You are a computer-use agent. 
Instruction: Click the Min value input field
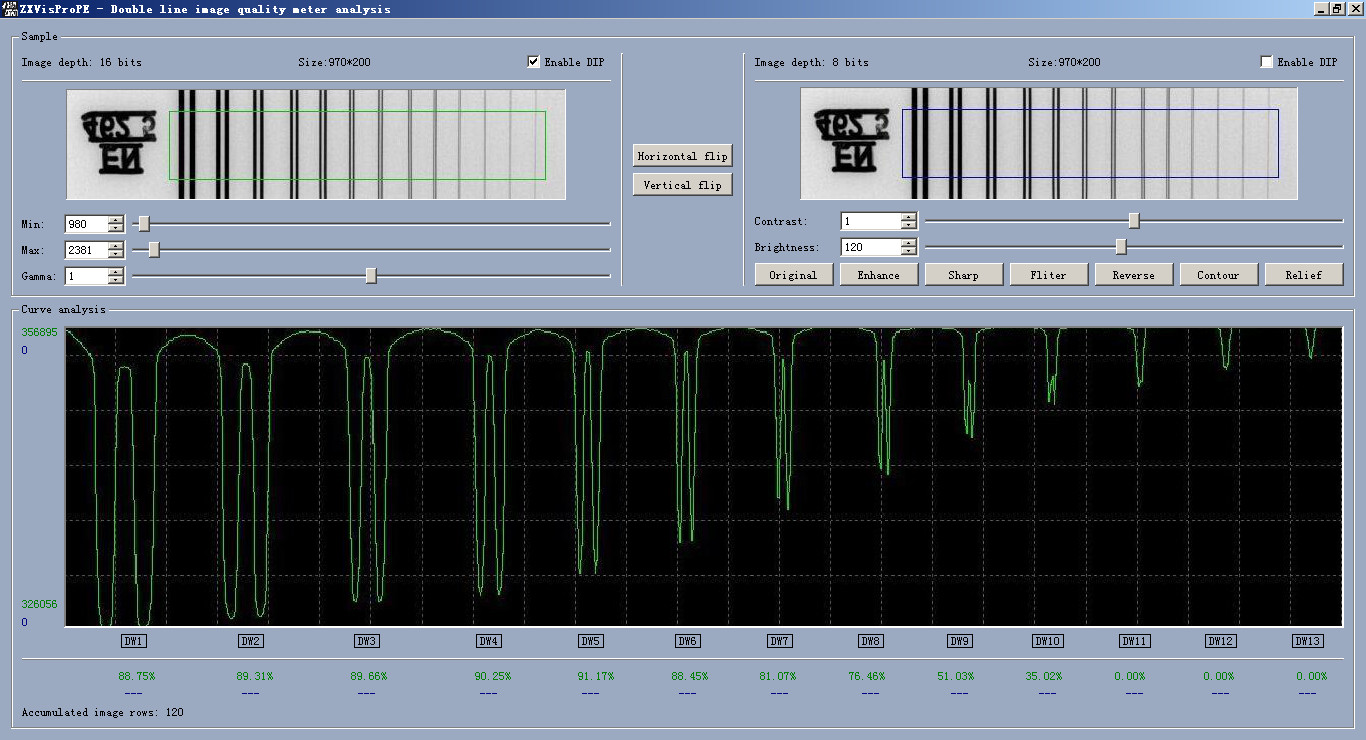(x=87, y=224)
